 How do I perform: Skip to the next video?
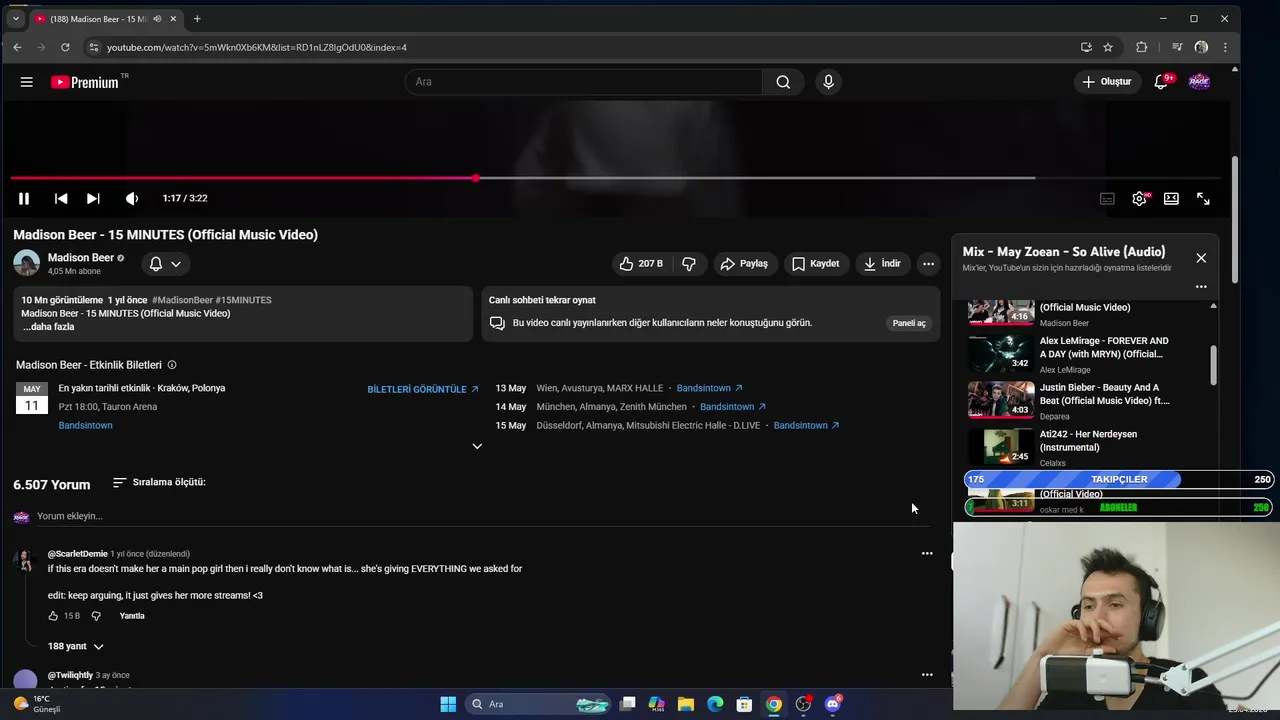click(93, 198)
